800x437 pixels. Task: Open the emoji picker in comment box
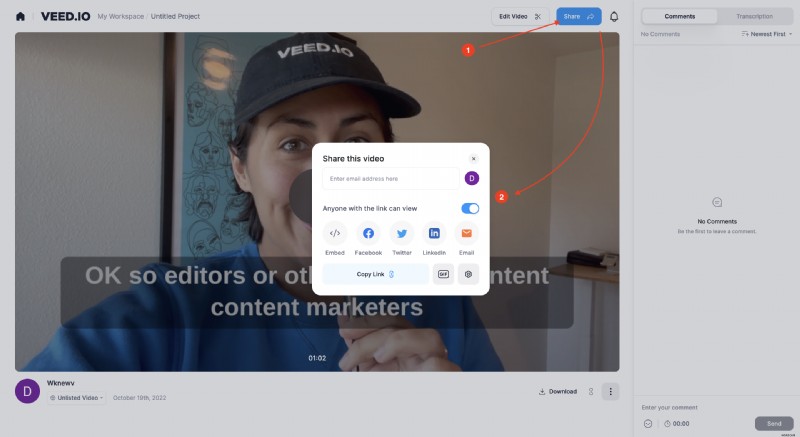(648, 424)
